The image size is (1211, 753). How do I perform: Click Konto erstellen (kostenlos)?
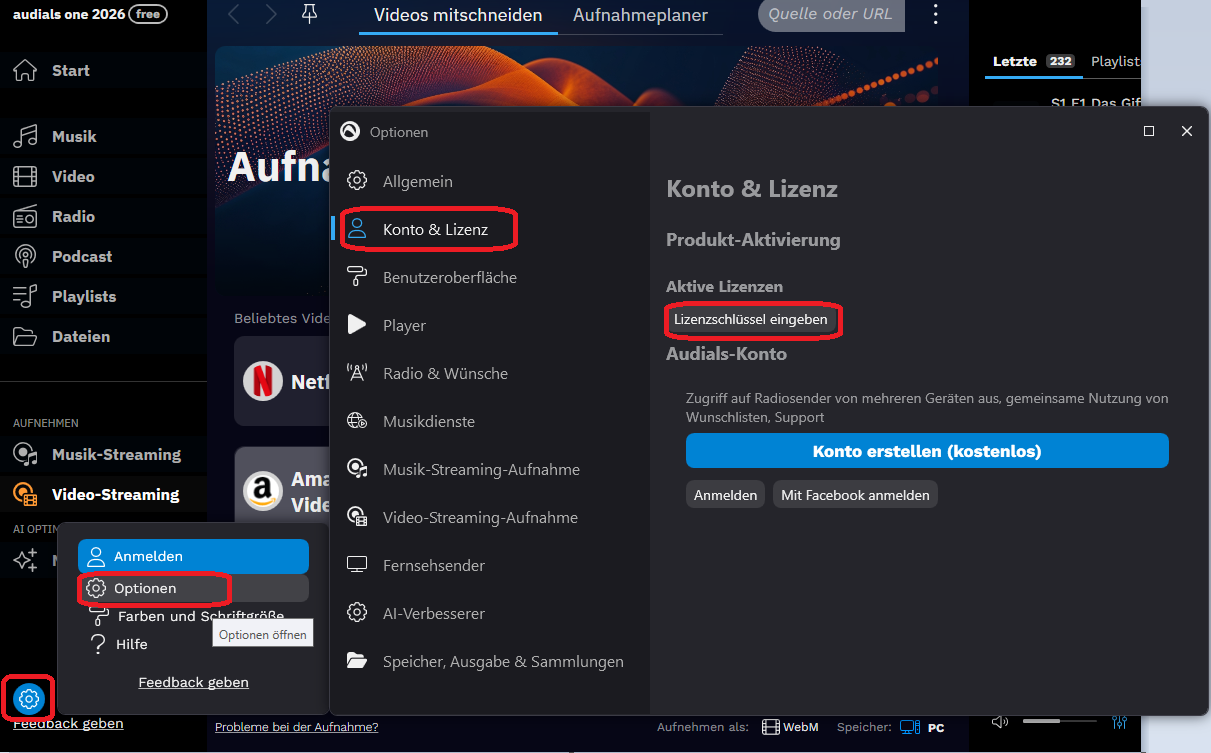[926, 450]
